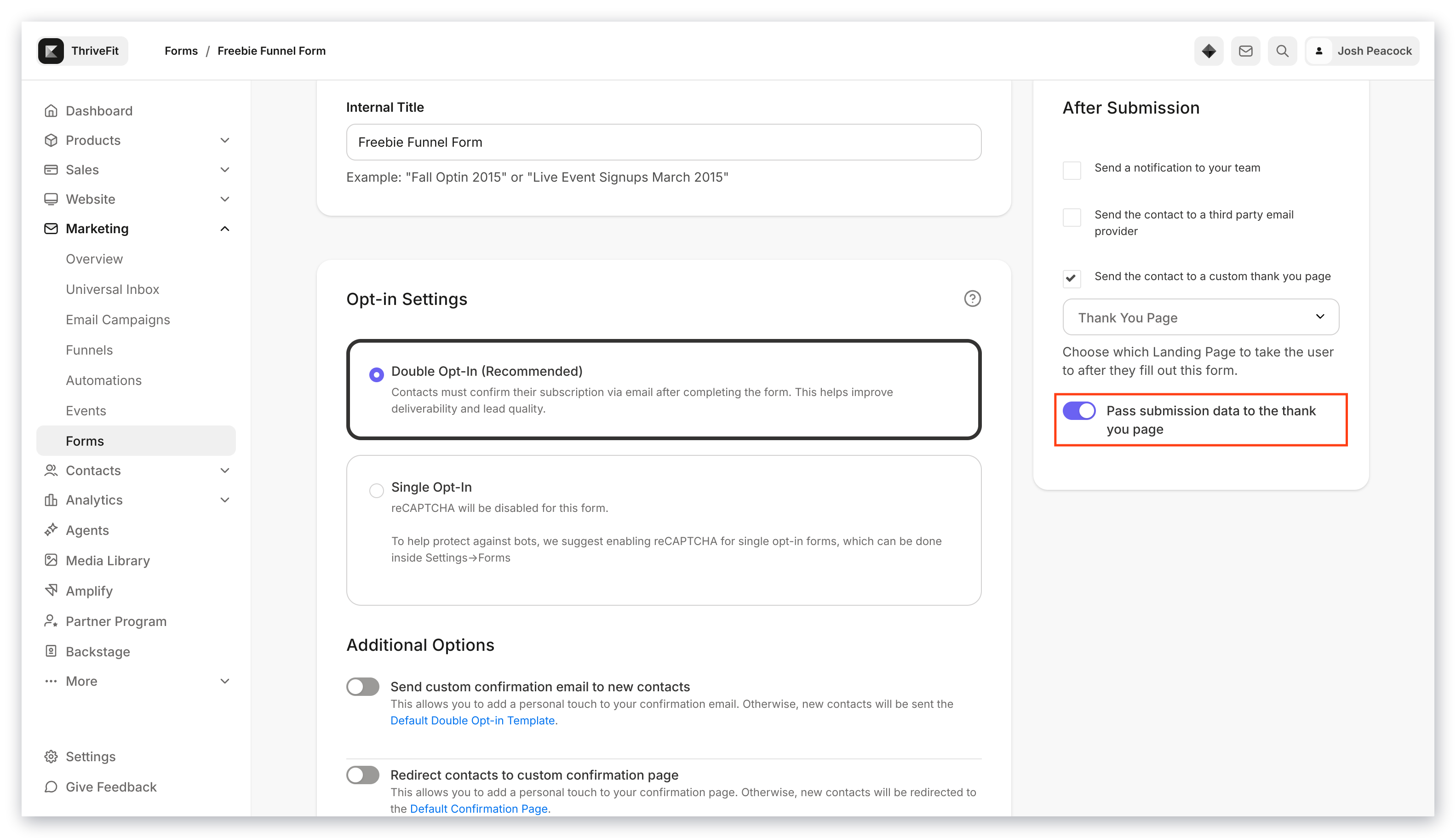Click the Website monitor icon
The image size is (1456, 838).
51,199
